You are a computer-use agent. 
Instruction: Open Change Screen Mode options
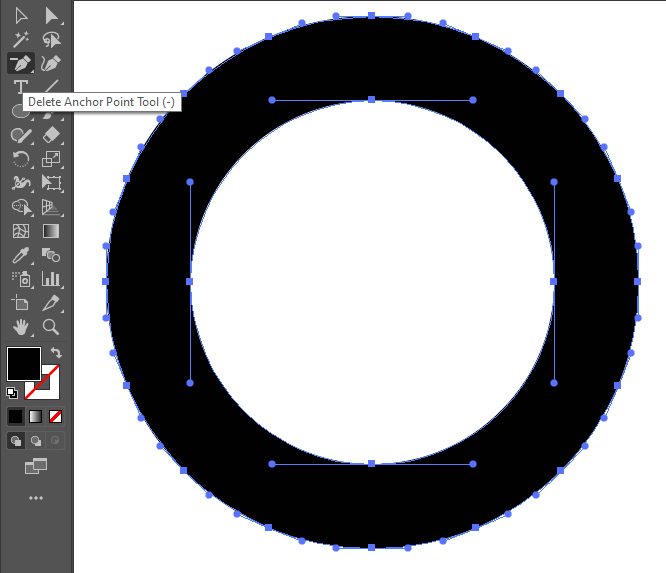[x=36, y=466]
